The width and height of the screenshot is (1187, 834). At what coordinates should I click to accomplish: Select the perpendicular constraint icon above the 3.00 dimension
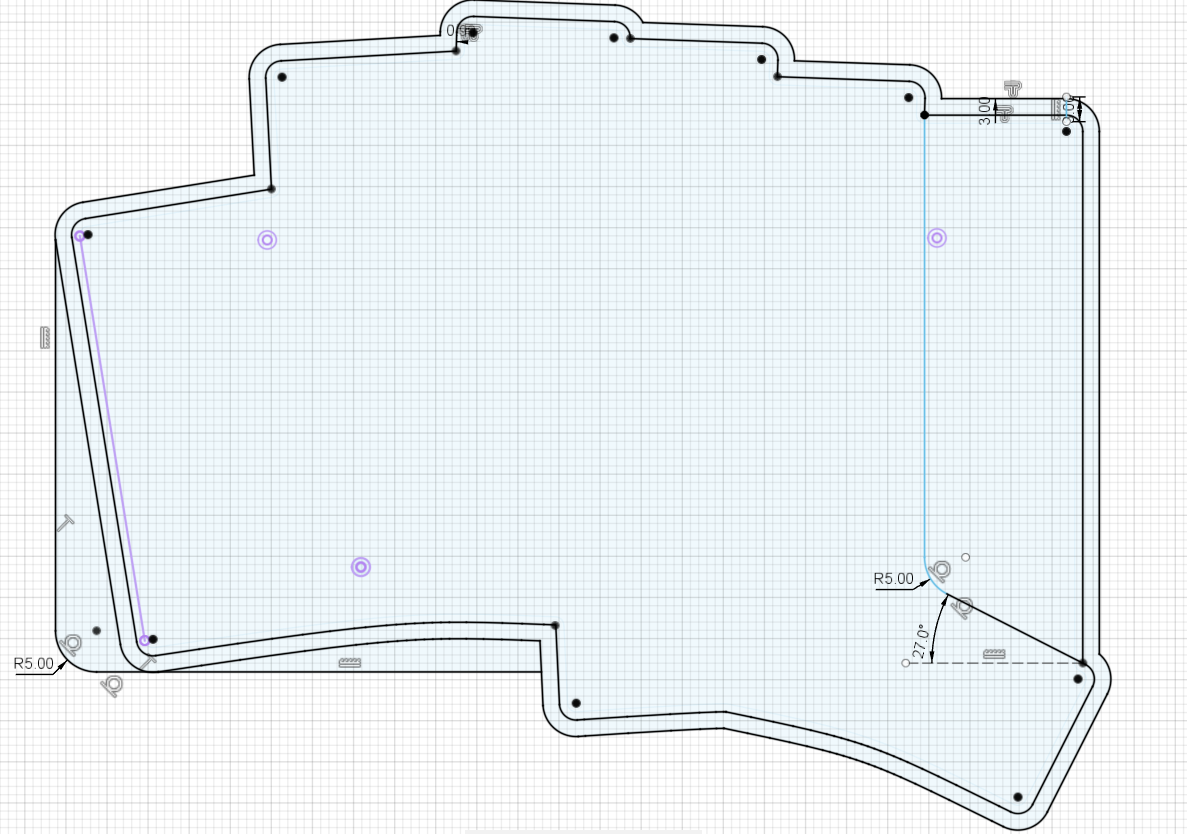click(1012, 87)
